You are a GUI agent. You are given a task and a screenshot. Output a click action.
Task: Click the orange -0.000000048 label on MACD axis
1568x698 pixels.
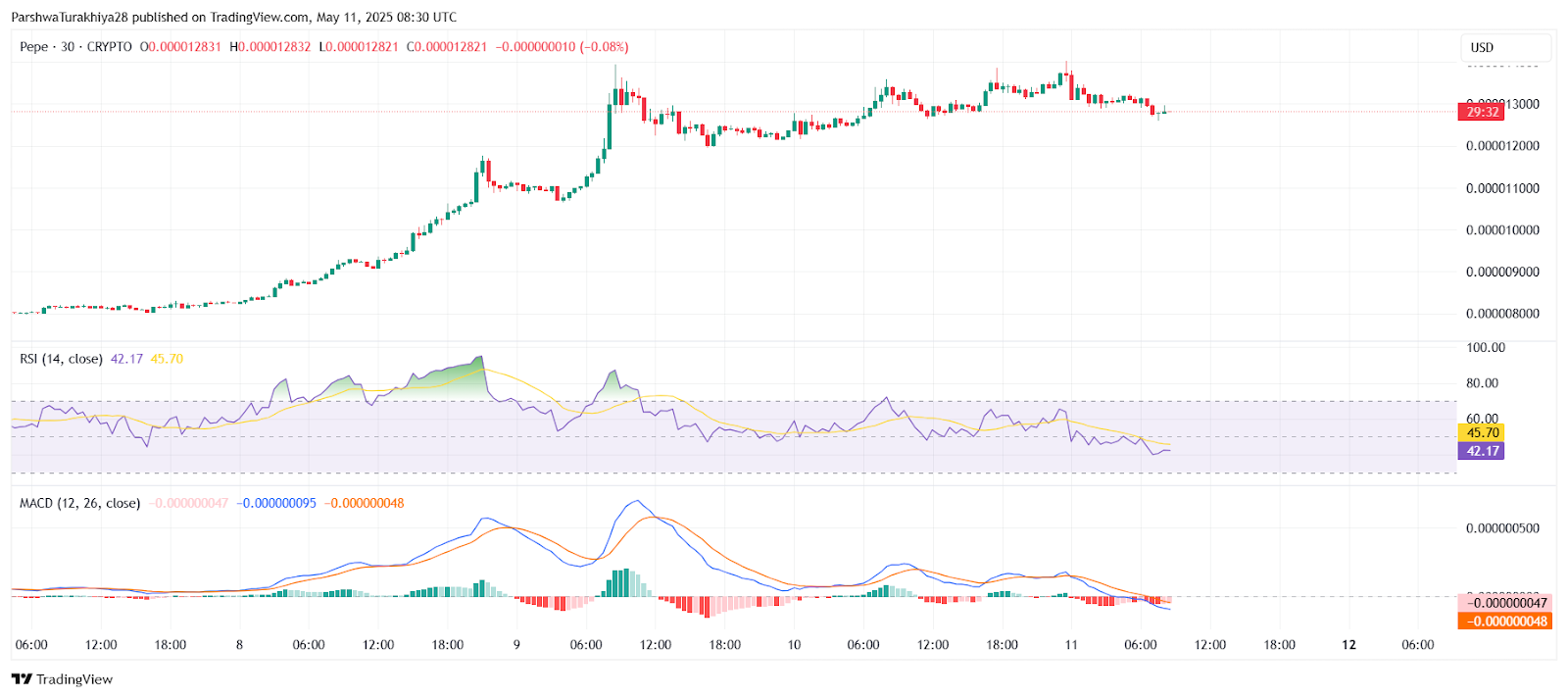[1506, 621]
